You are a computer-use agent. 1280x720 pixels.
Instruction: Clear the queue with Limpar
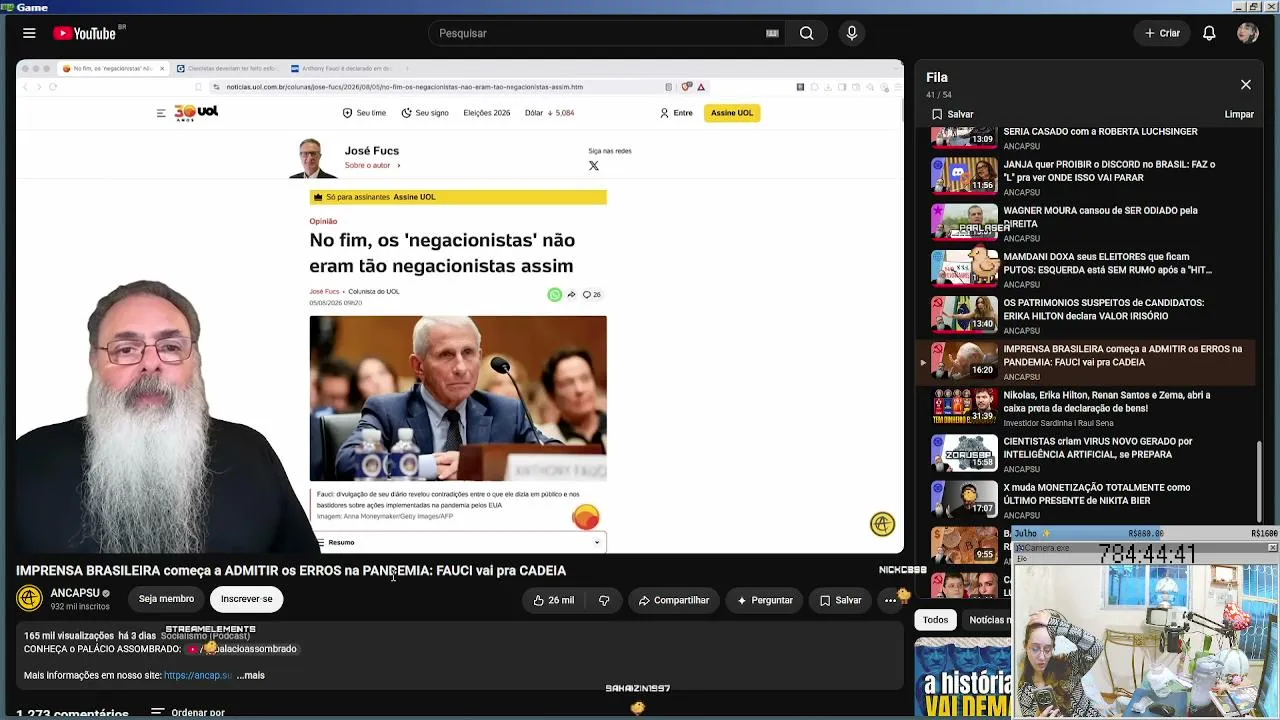pyautogui.click(x=1239, y=114)
